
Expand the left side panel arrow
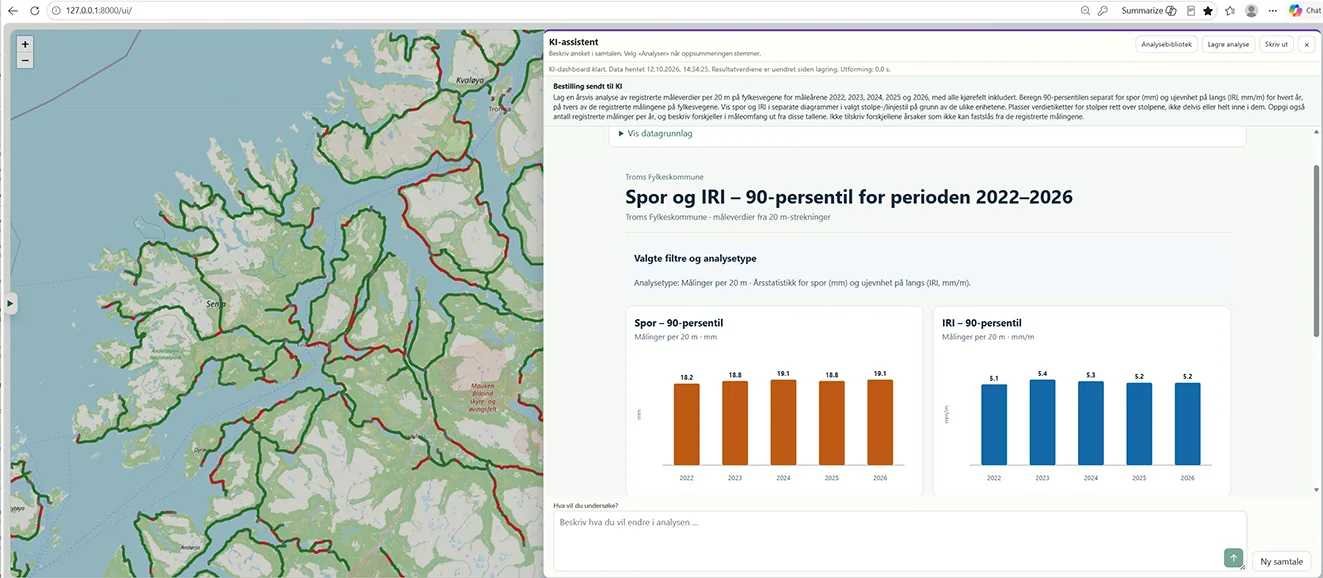10,303
